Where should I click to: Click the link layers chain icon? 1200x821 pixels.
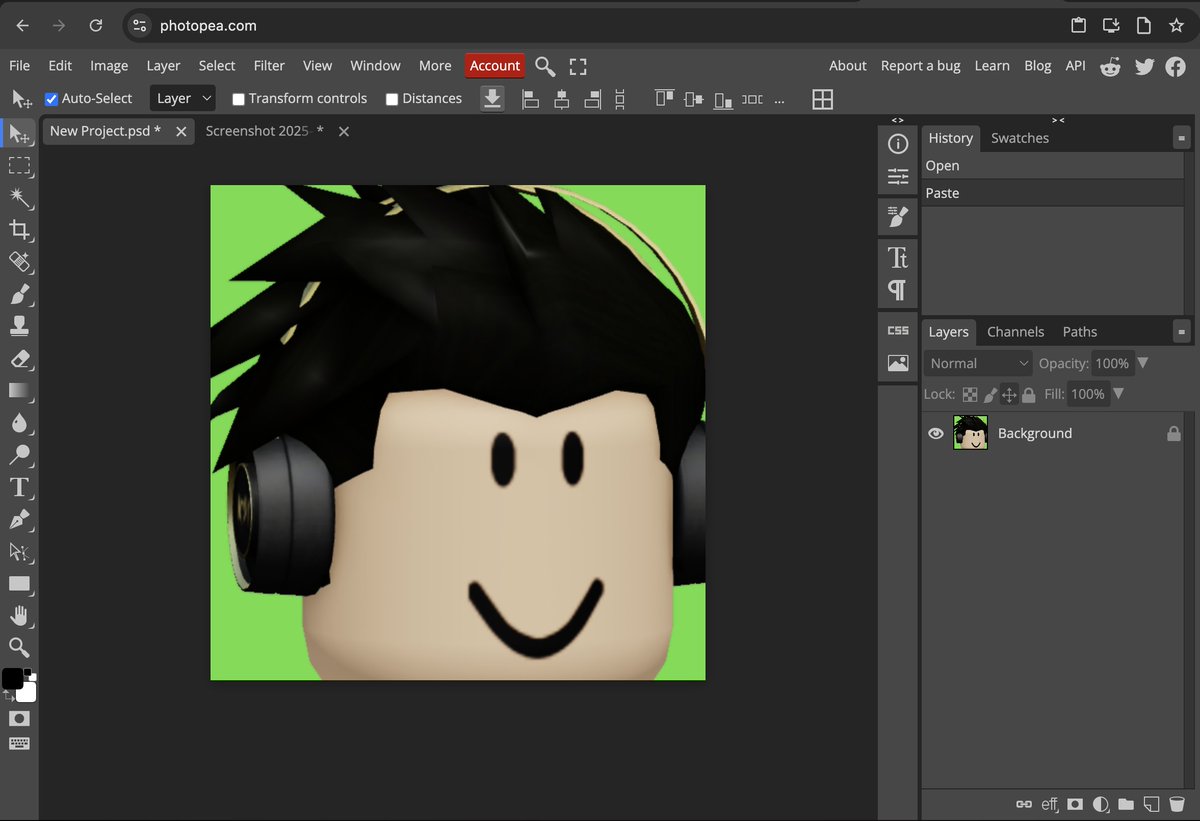(1023, 803)
